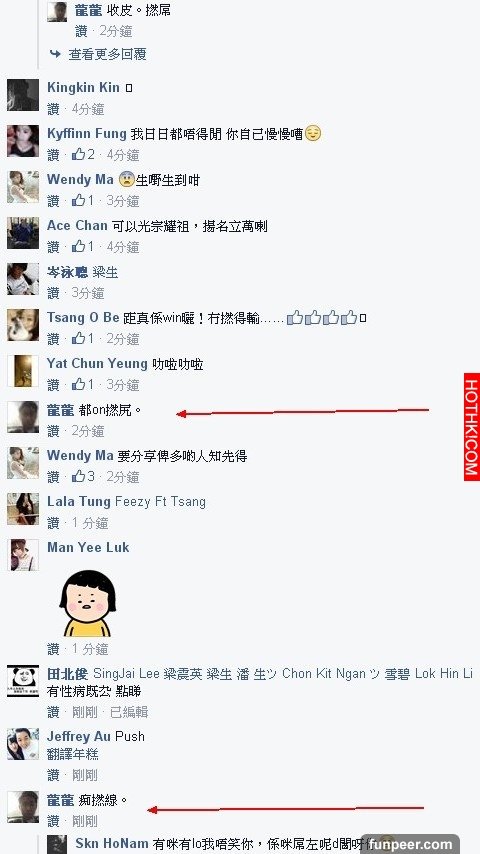The height and width of the screenshot is (854, 480).
Task: Open Man Yee Luk's profile link
Action: pyautogui.click(x=88, y=547)
